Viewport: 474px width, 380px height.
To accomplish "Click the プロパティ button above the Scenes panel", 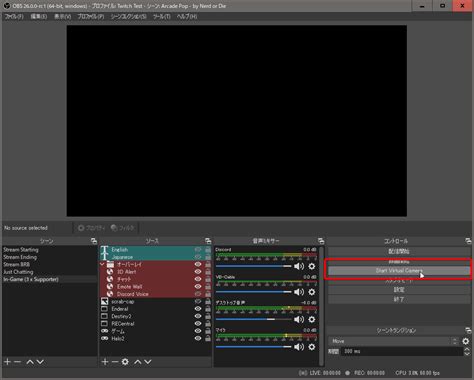I will pyautogui.click(x=91, y=228).
